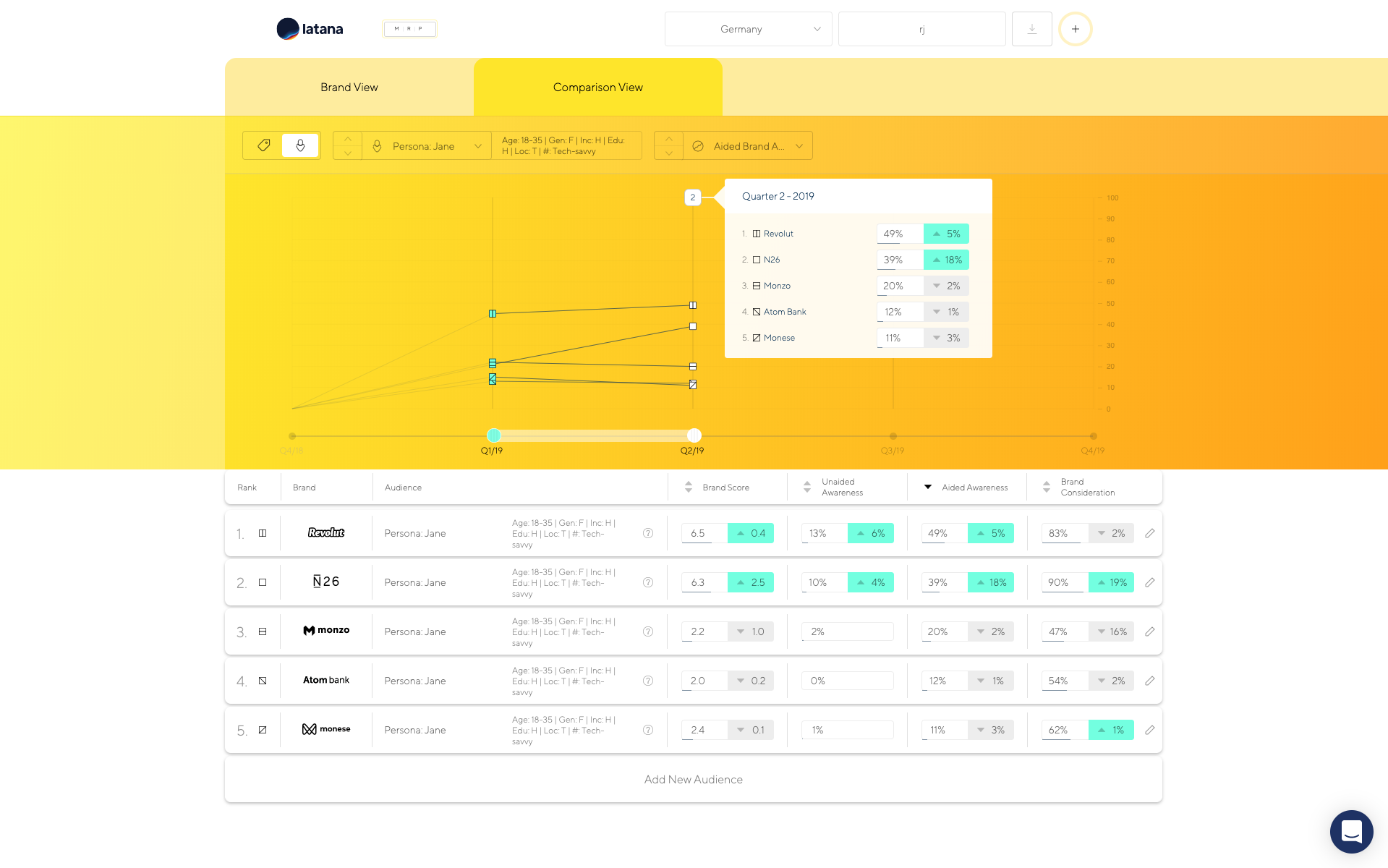Switch to brand tag mode icon
1388x868 pixels.
tap(264, 145)
